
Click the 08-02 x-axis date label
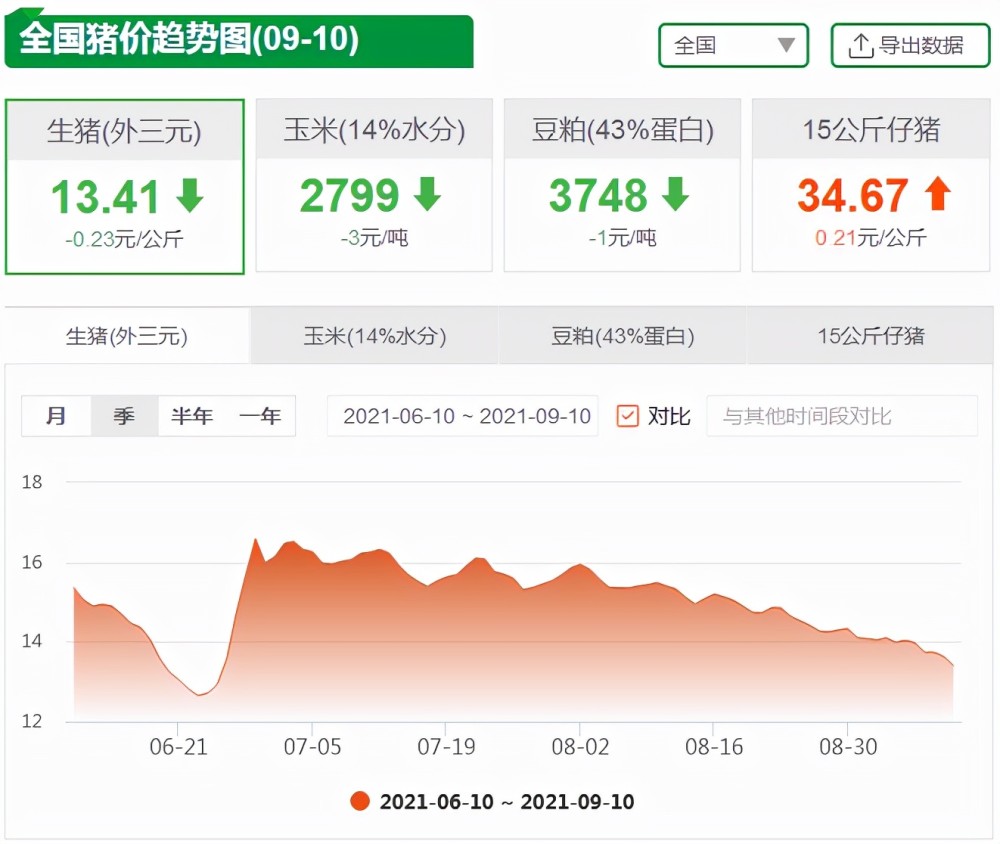[580, 746]
